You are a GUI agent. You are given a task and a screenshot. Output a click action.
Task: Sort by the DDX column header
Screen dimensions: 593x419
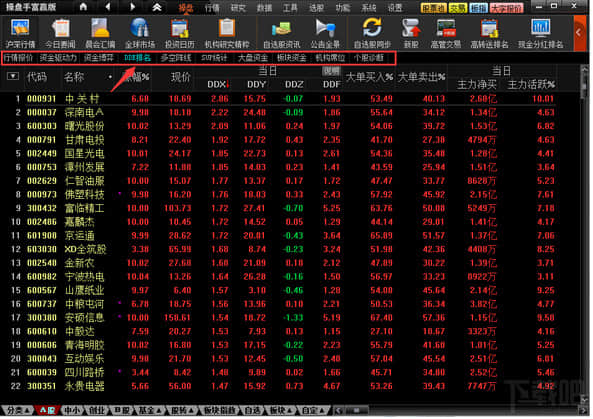coord(218,85)
